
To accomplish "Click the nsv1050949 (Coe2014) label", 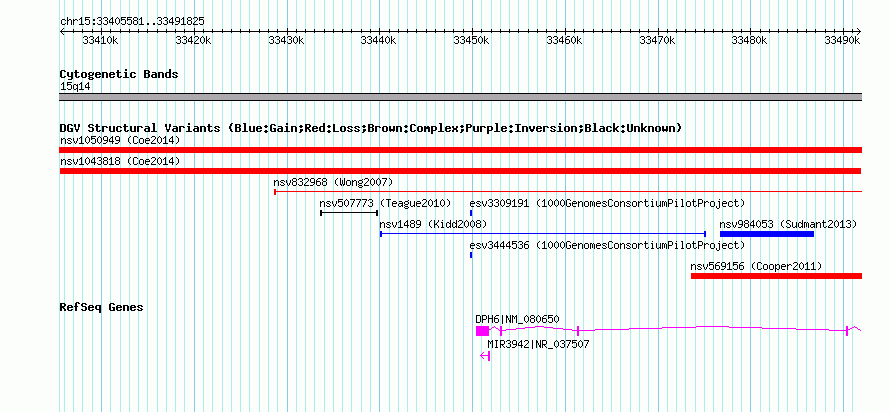I will click(119, 140).
